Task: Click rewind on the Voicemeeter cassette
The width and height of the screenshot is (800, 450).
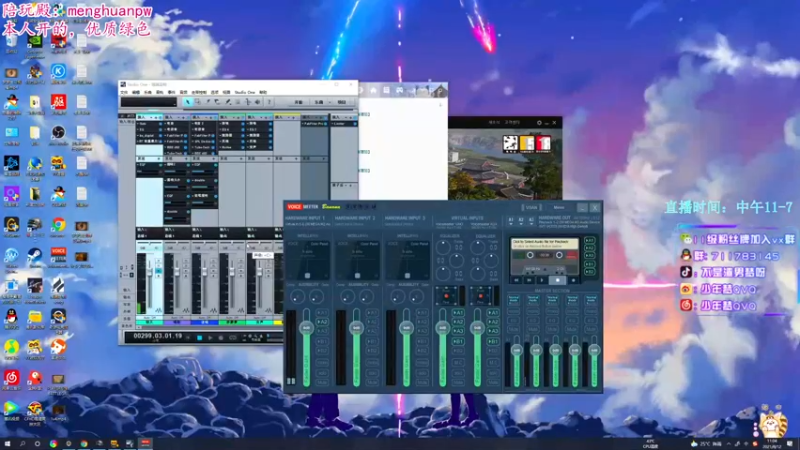Action: tap(516, 280)
